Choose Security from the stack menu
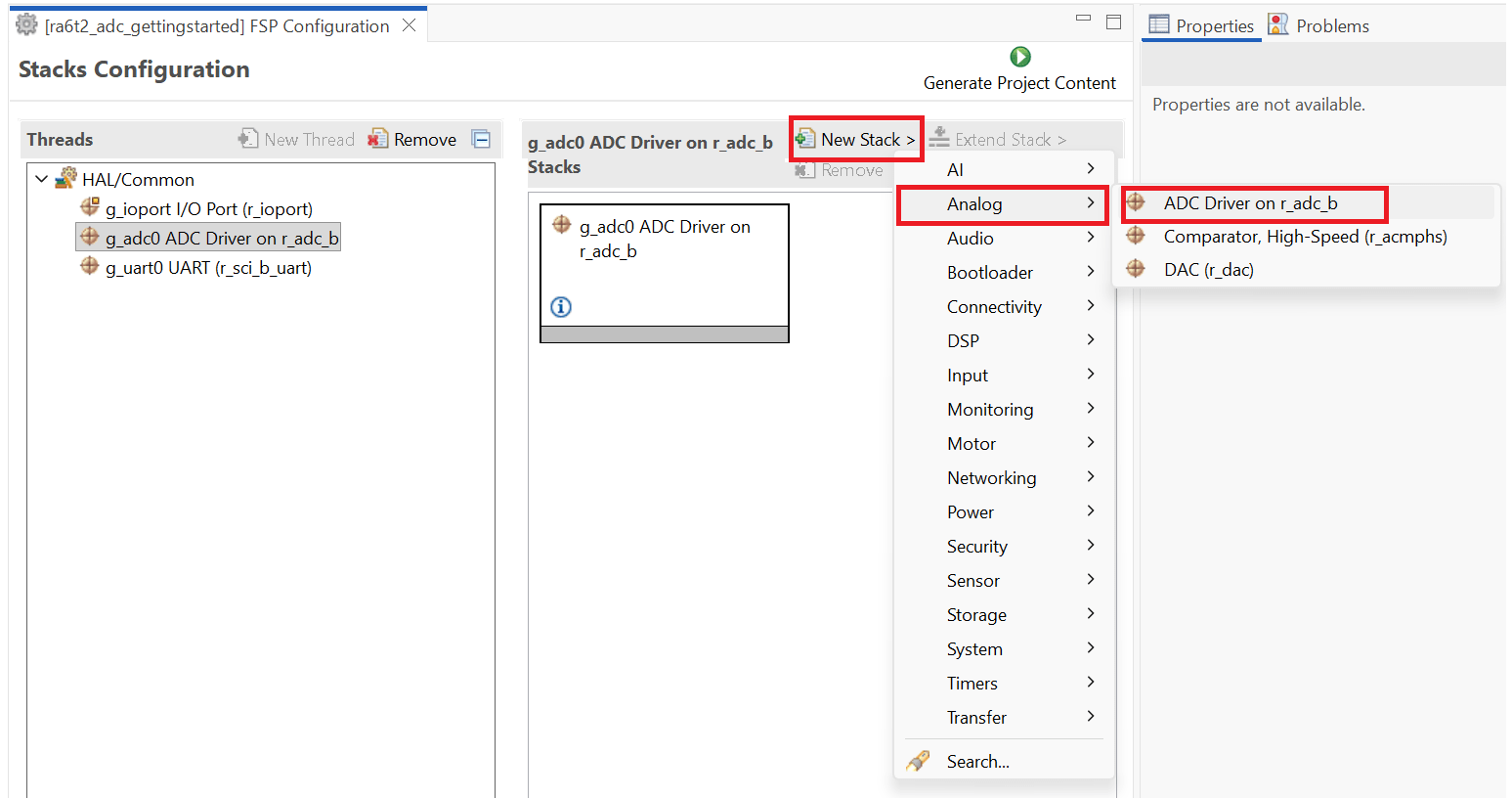 tap(976, 546)
